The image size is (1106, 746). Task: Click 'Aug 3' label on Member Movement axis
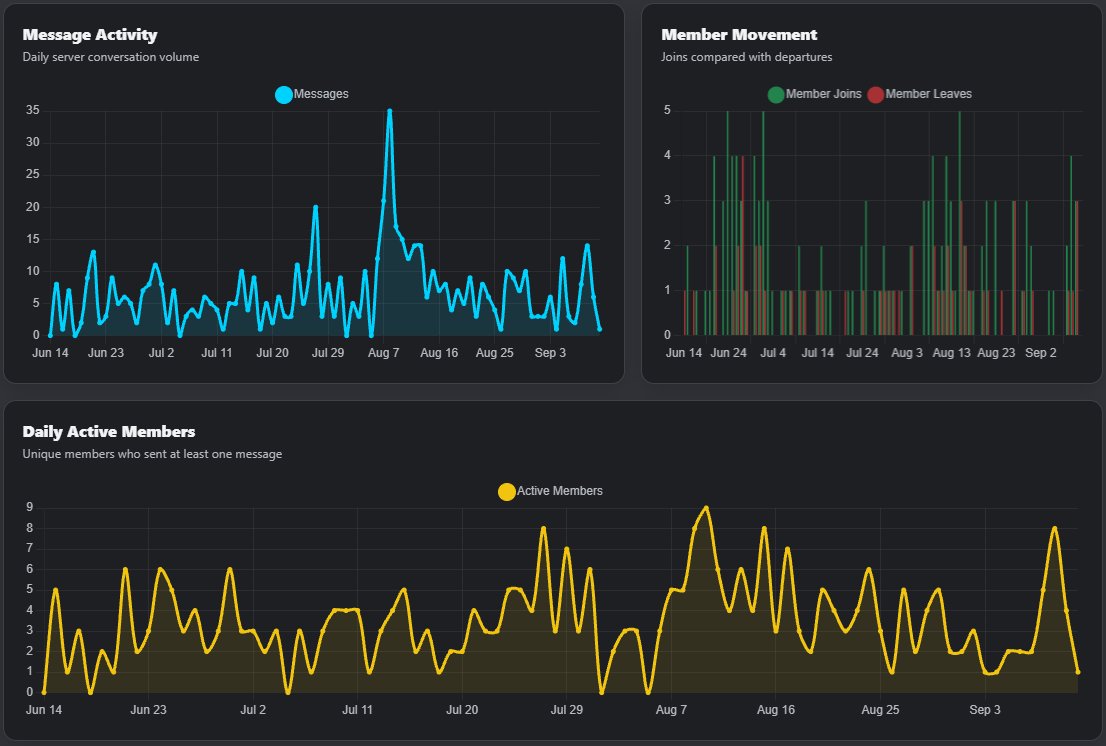(x=907, y=353)
